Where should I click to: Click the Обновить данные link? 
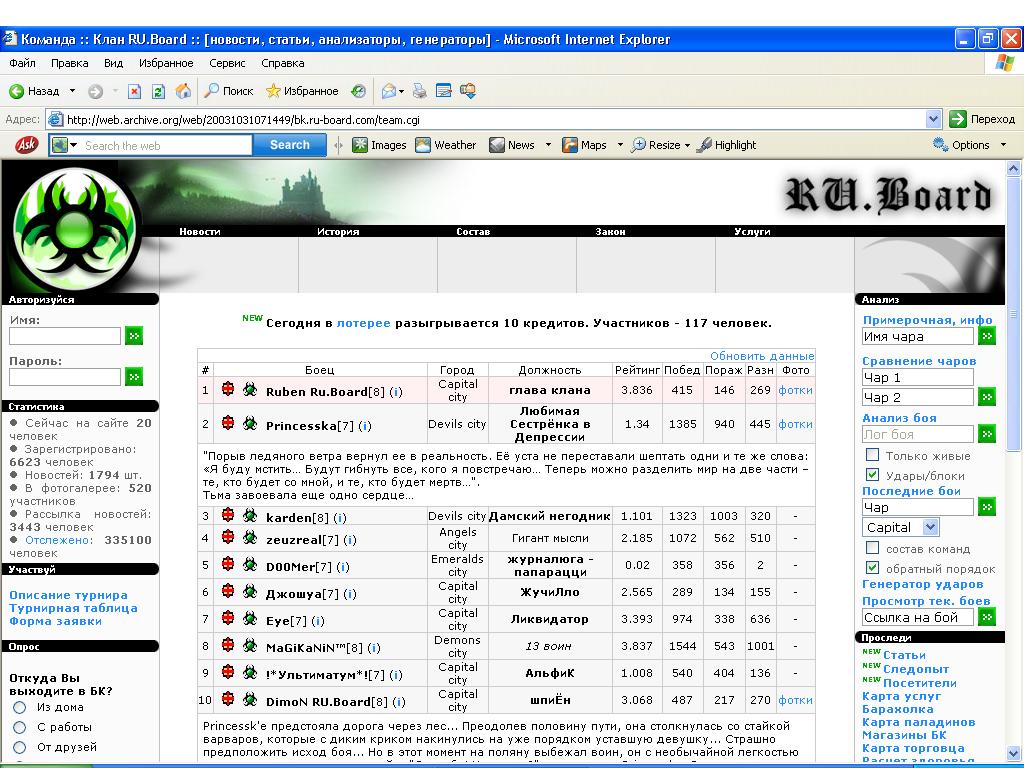(x=762, y=356)
